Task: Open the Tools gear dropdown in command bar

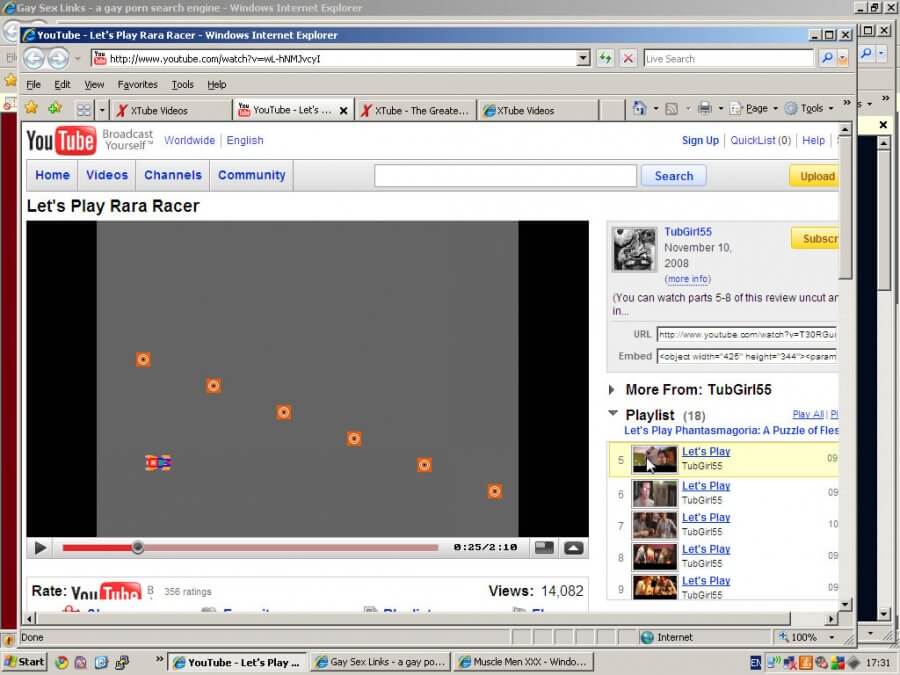Action: point(809,108)
